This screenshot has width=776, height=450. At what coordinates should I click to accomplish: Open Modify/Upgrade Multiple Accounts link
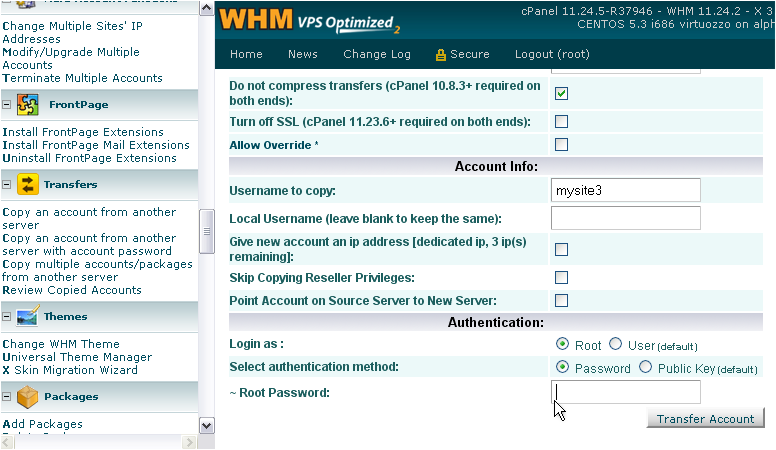(71, 58)
